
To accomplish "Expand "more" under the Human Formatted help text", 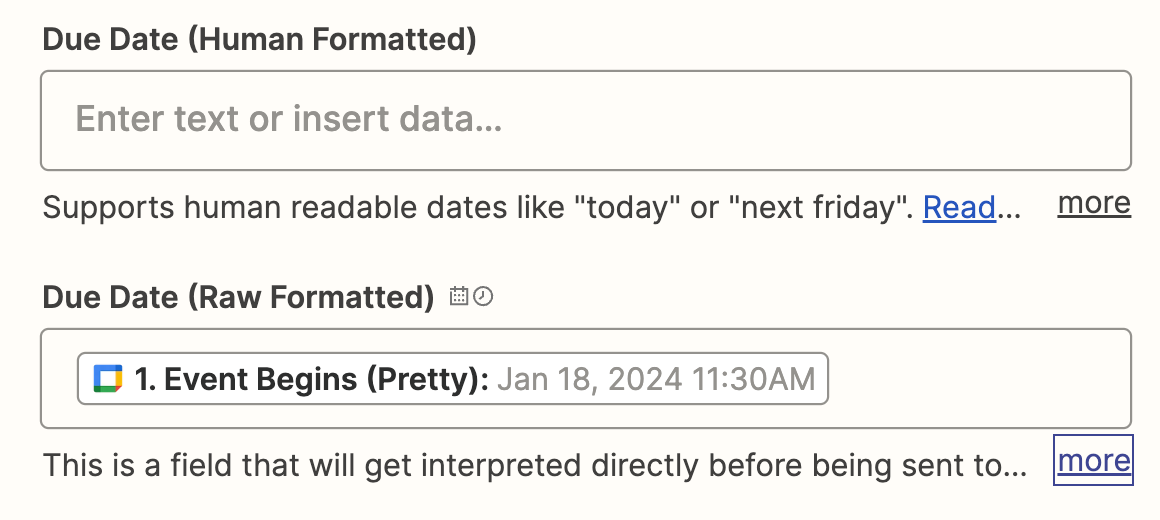I will (1093, 204).
